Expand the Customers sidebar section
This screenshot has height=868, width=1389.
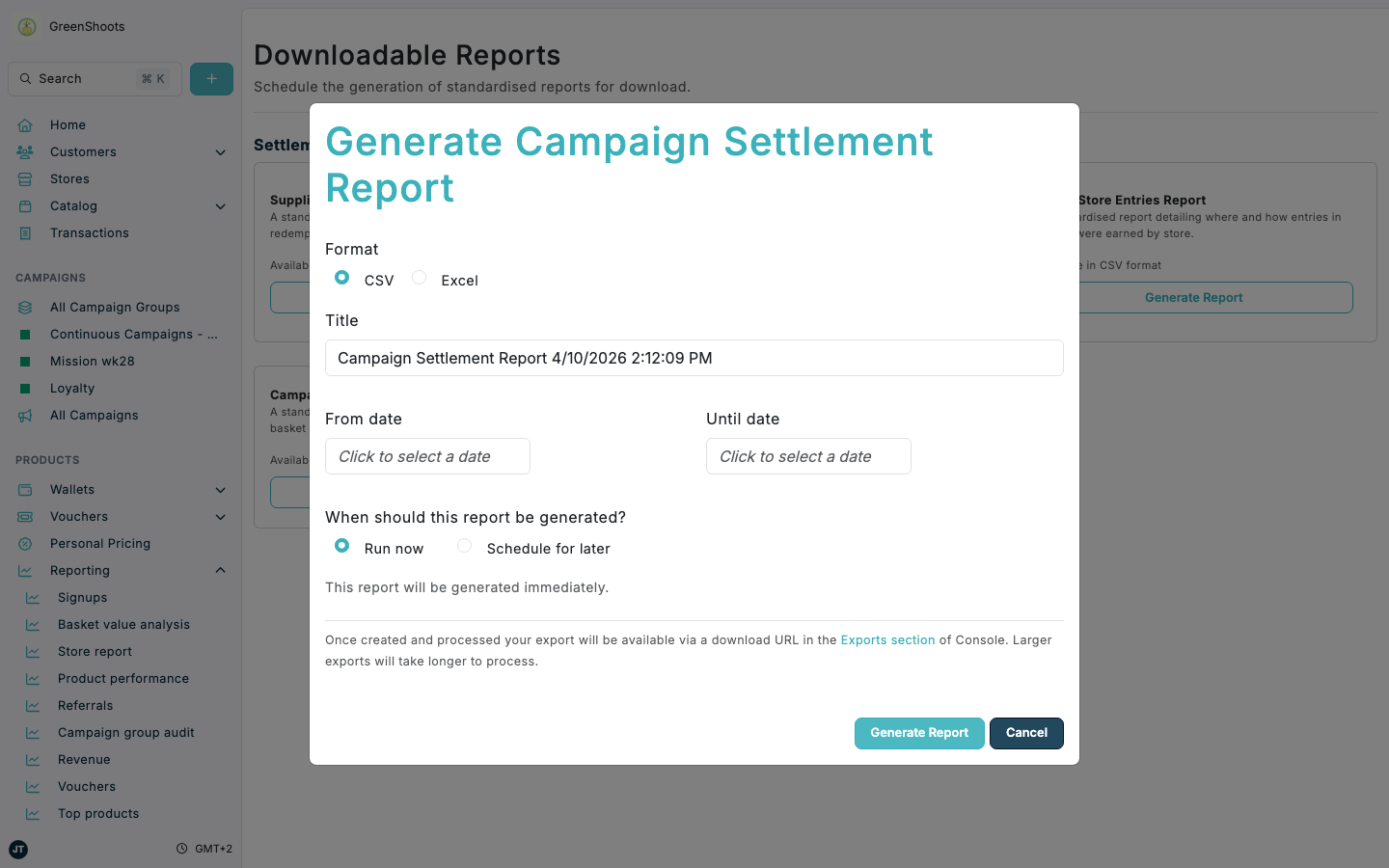221,151
